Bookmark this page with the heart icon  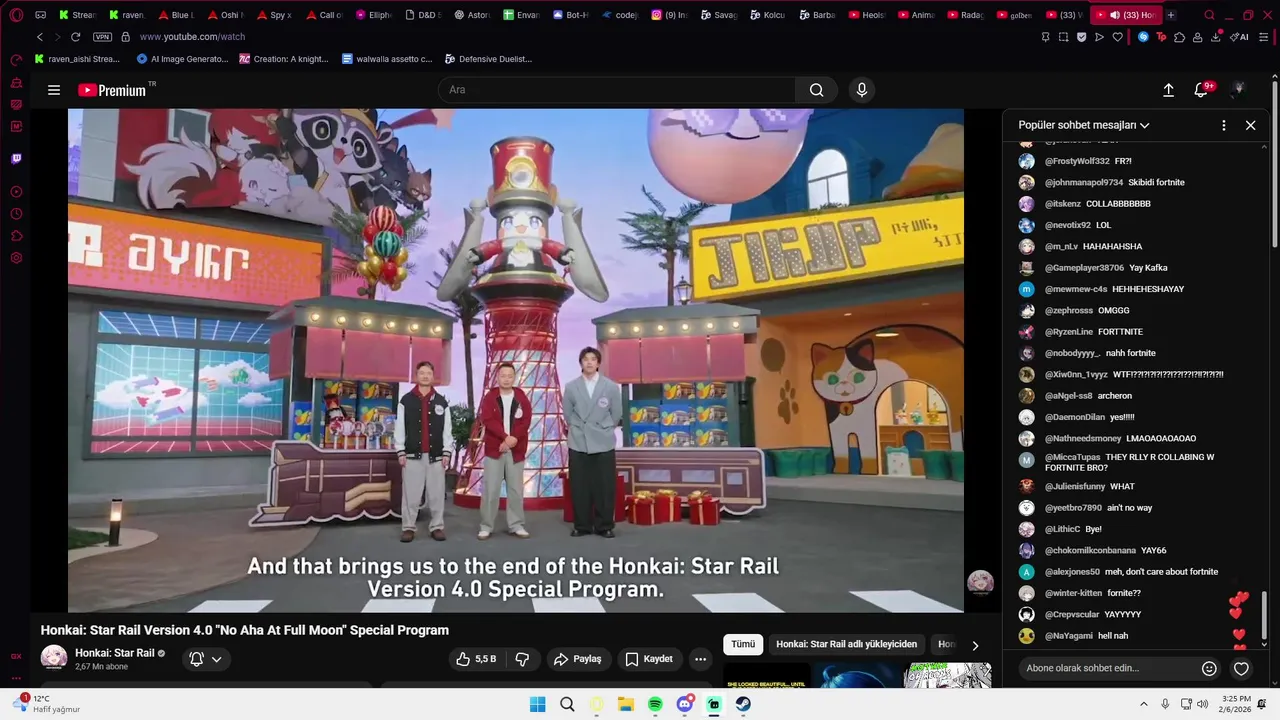pyautogui.click(x=1117, y=37)
